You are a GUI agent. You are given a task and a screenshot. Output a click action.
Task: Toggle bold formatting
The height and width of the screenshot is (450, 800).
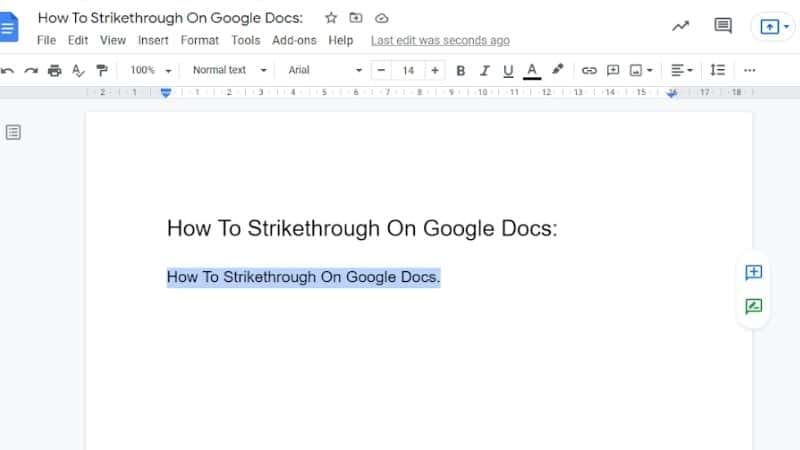461,70
